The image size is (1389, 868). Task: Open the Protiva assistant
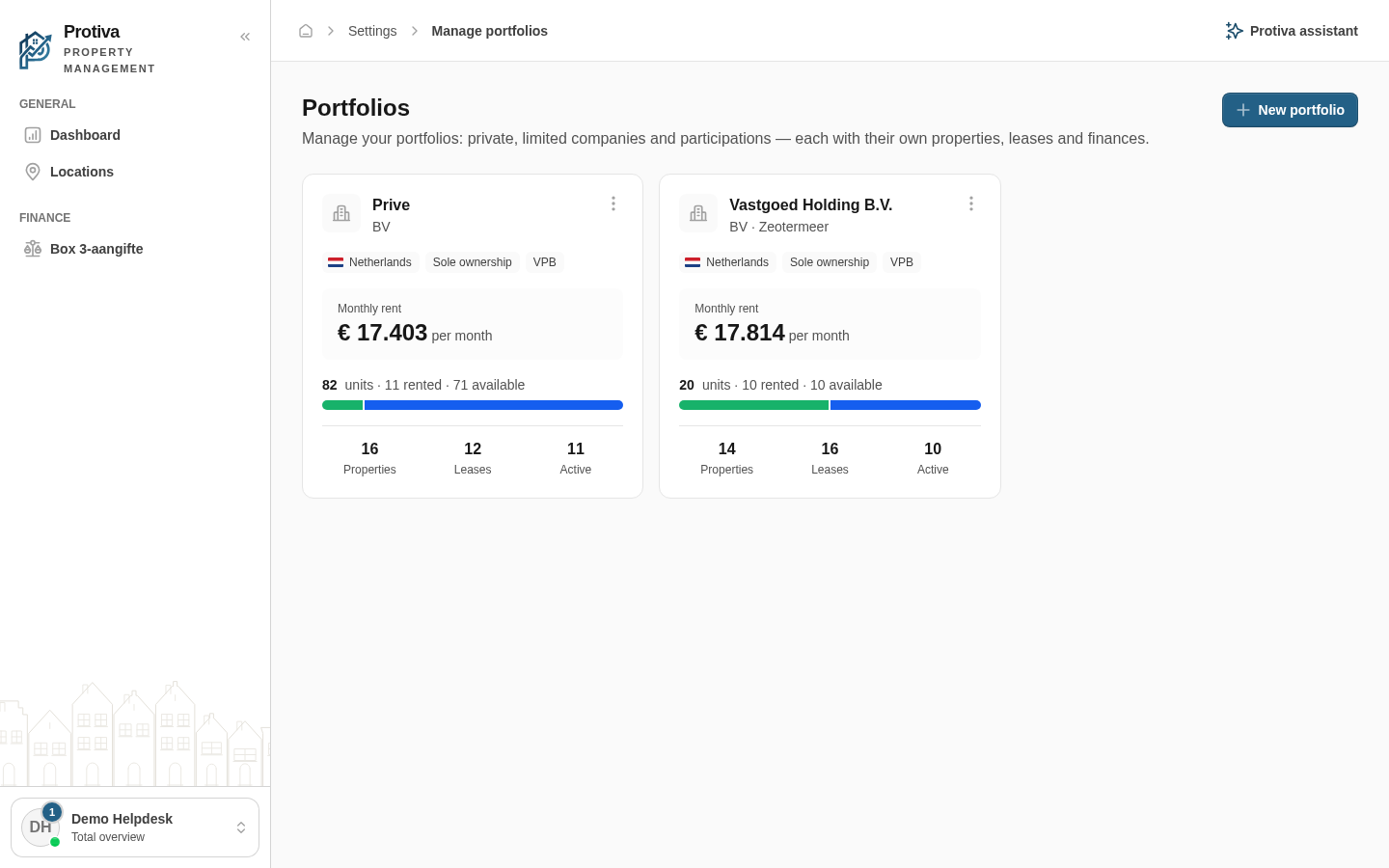pyautogui.click(x=1292, y=31)
